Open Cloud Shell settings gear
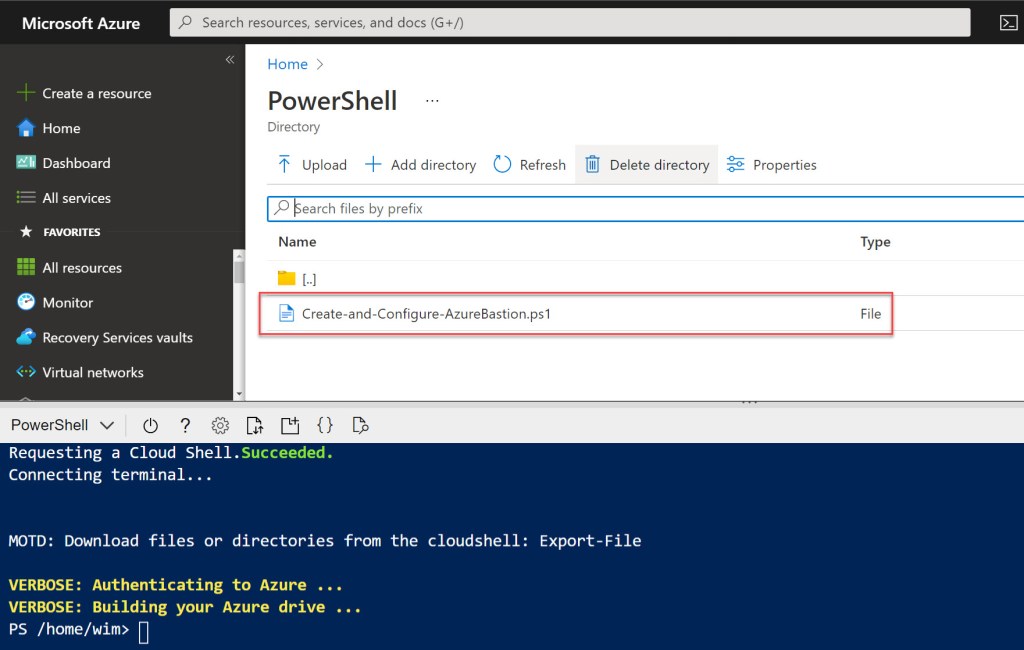 pos(220,425)
